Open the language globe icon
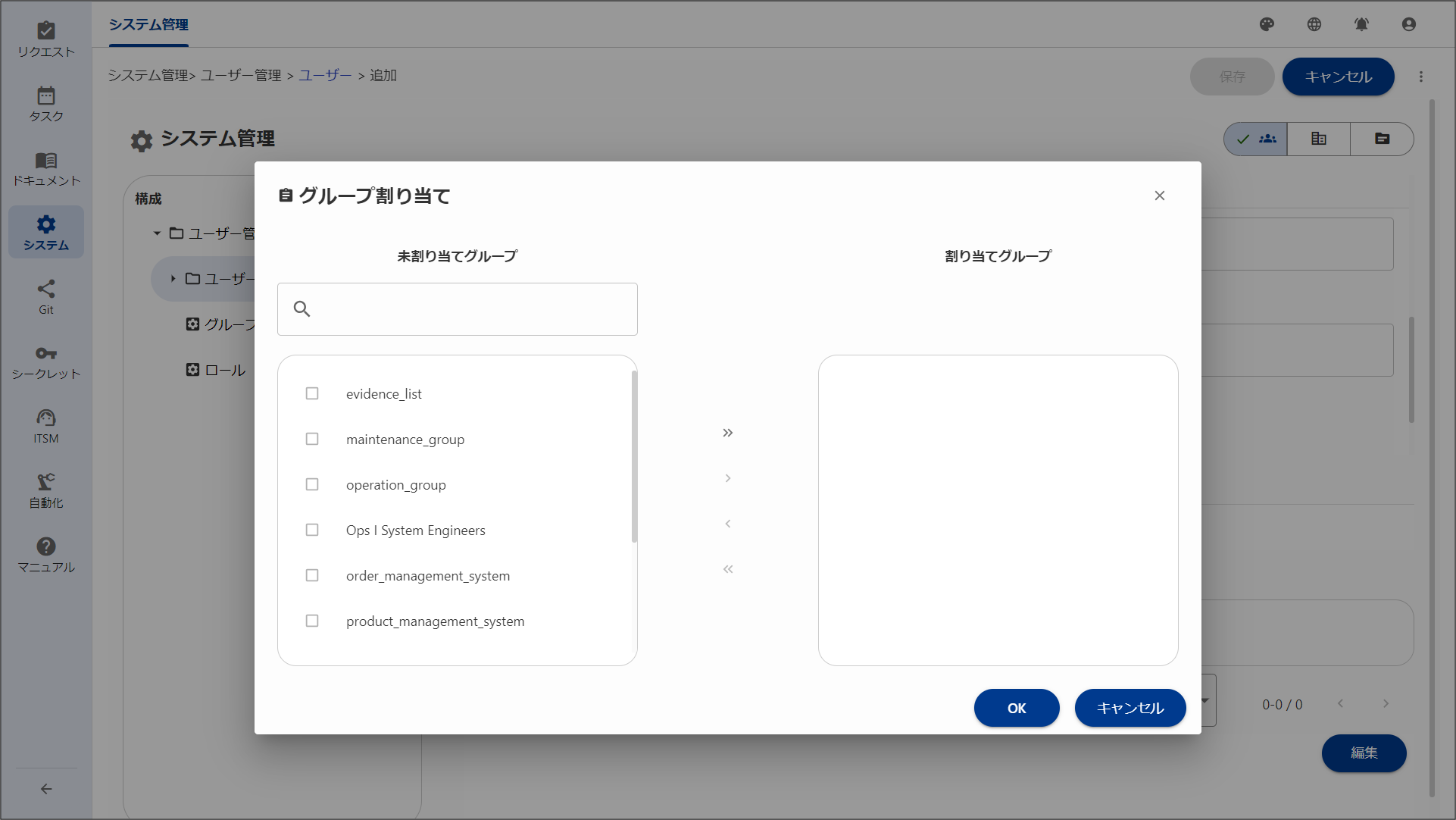The image size is (1456, 820). (1314, 24)
